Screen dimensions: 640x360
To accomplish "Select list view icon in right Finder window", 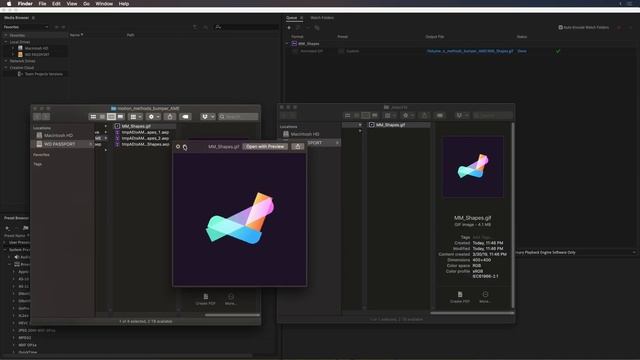I will (357, 116).
